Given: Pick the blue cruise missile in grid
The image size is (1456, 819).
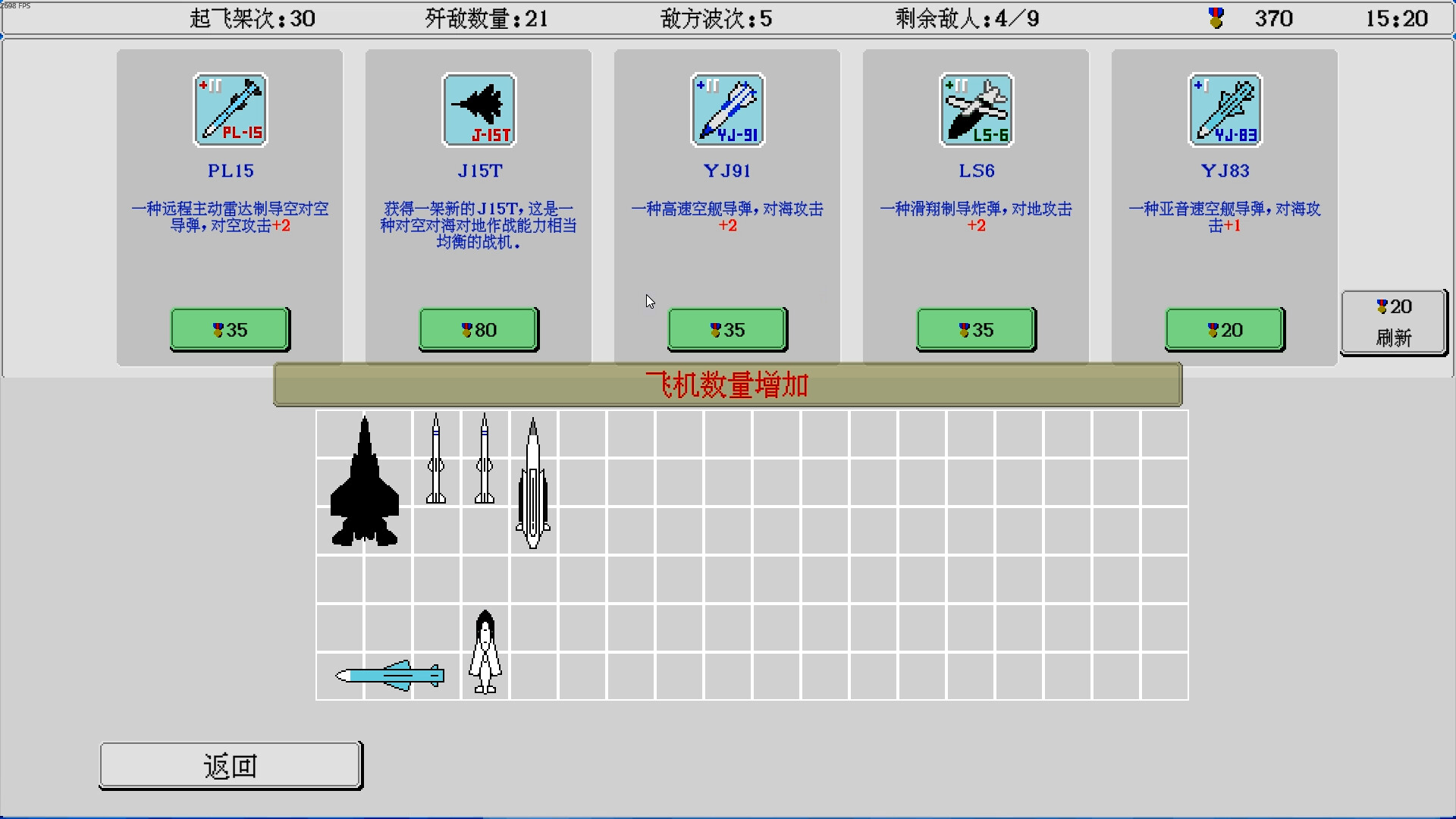Looking at the screenshot, I should [391, 675].
